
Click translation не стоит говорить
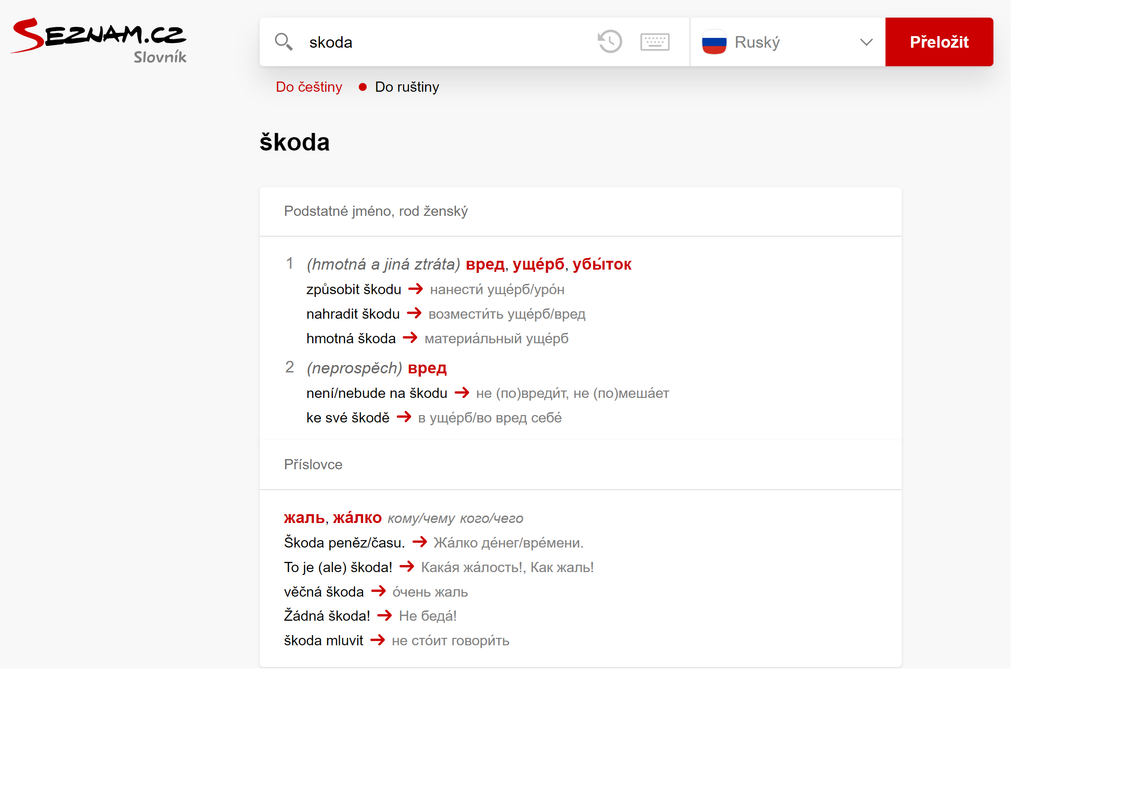point(450,640)
